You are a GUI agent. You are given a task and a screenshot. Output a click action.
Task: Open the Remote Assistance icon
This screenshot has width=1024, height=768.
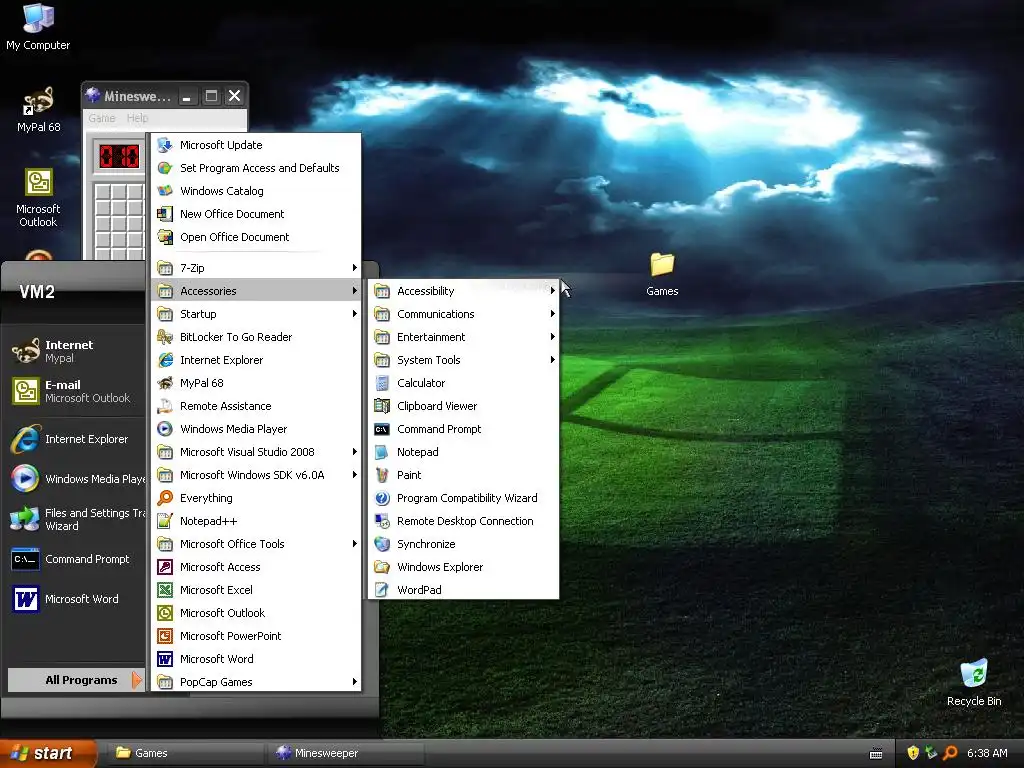(x=165, y=406)
